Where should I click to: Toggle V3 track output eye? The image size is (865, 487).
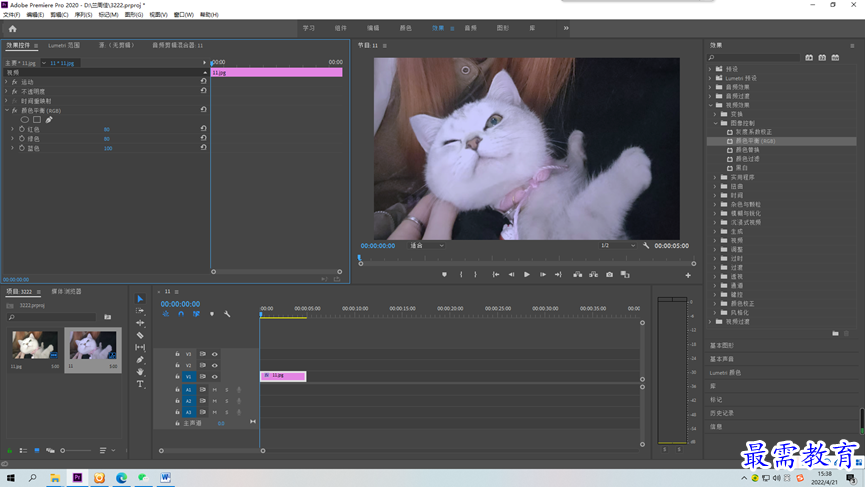215,354
